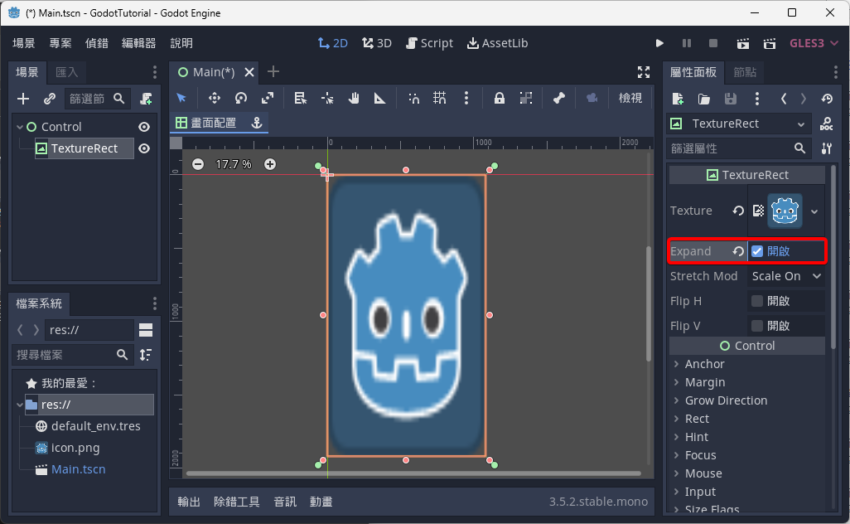
Task: Click the instance child scene link icon
Action: (x=49, y=99)
